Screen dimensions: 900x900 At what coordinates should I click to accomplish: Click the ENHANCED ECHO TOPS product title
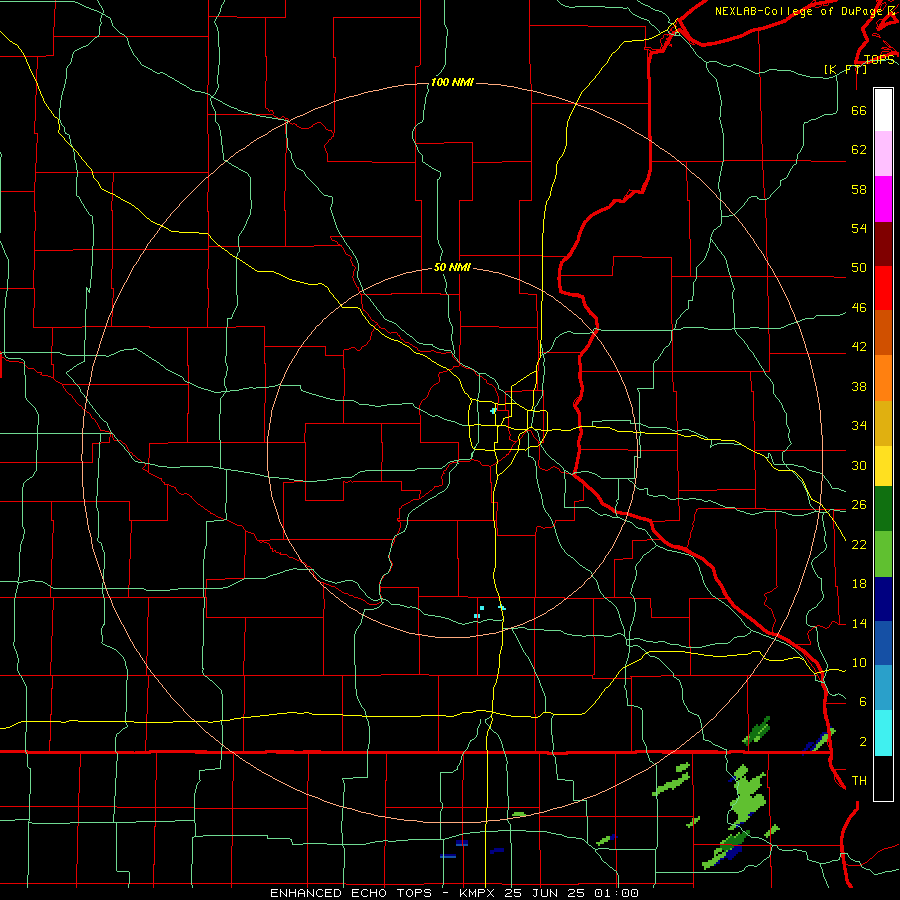click(350, 893)
